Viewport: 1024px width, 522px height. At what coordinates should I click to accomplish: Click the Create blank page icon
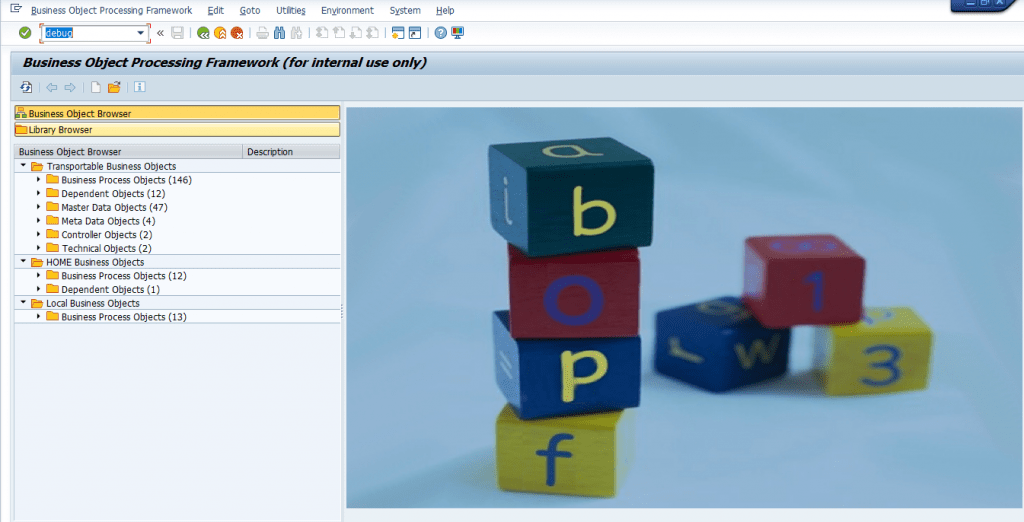[x=95, y=87]
